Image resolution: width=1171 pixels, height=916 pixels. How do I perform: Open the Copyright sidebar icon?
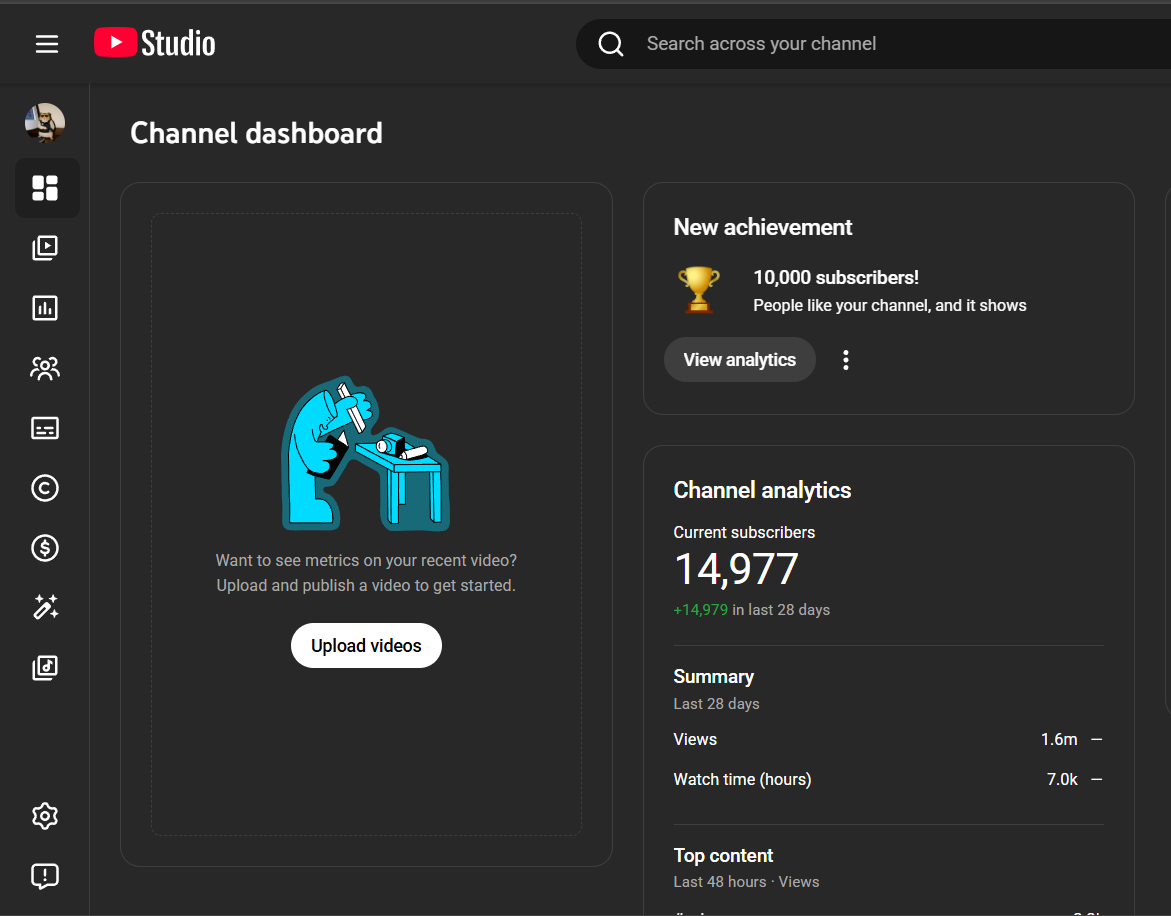45,488
